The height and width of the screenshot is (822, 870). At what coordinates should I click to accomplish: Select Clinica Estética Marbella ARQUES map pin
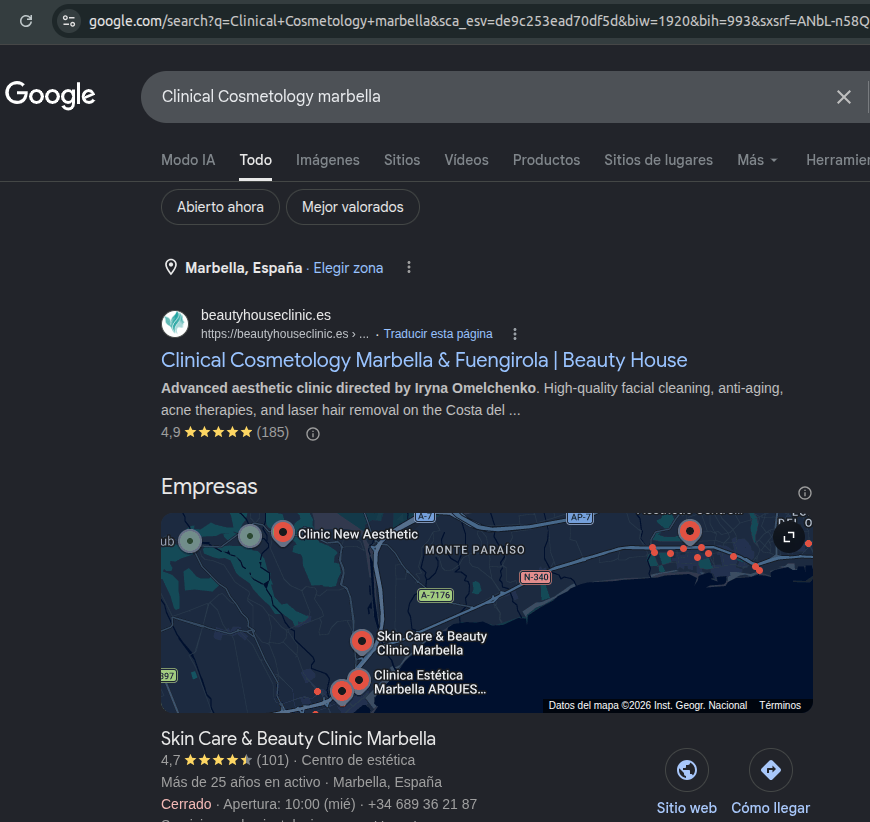pyautogui.click(x=359, y=680)
